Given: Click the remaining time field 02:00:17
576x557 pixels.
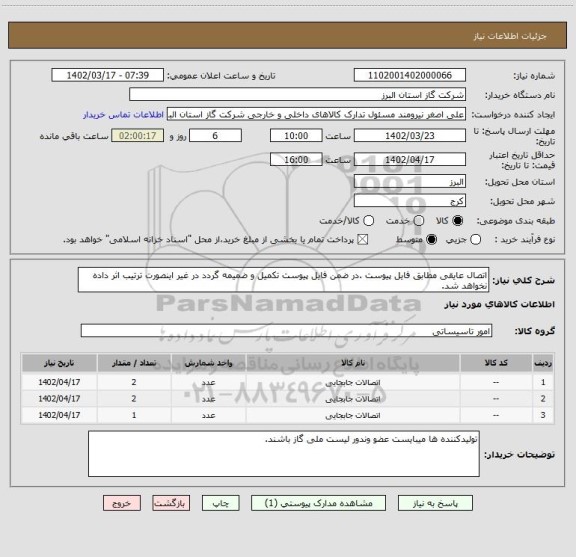Looking at the screenshot, I should tap(138, 136).
